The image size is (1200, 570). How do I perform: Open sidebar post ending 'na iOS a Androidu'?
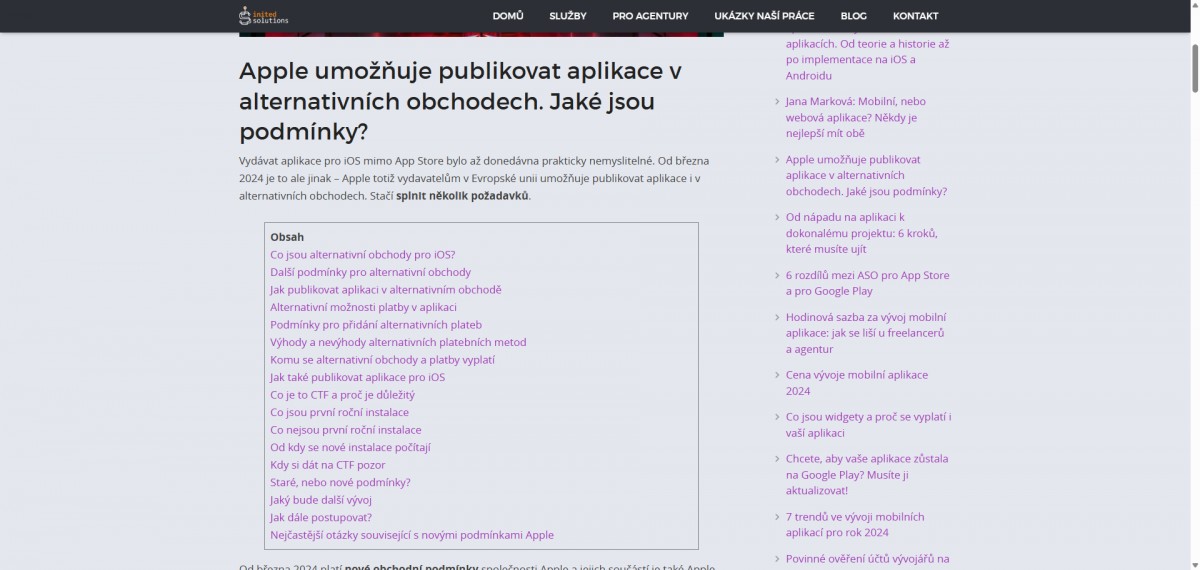coord(867,60)
